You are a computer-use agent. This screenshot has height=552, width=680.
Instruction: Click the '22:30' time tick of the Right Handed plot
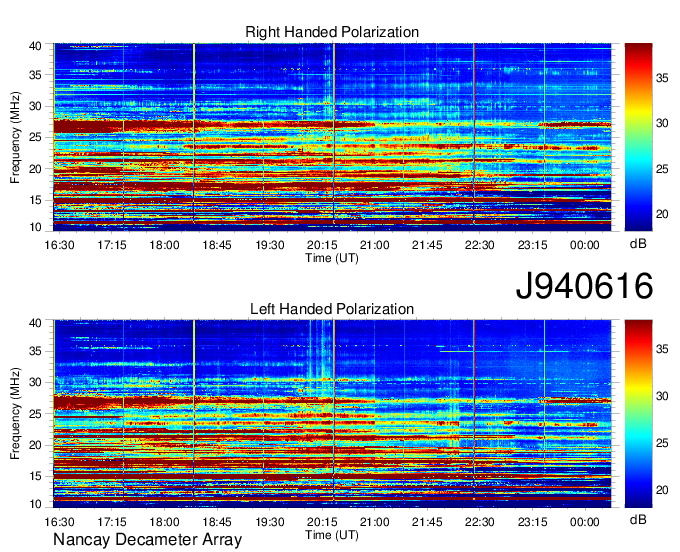pos(480,245)
